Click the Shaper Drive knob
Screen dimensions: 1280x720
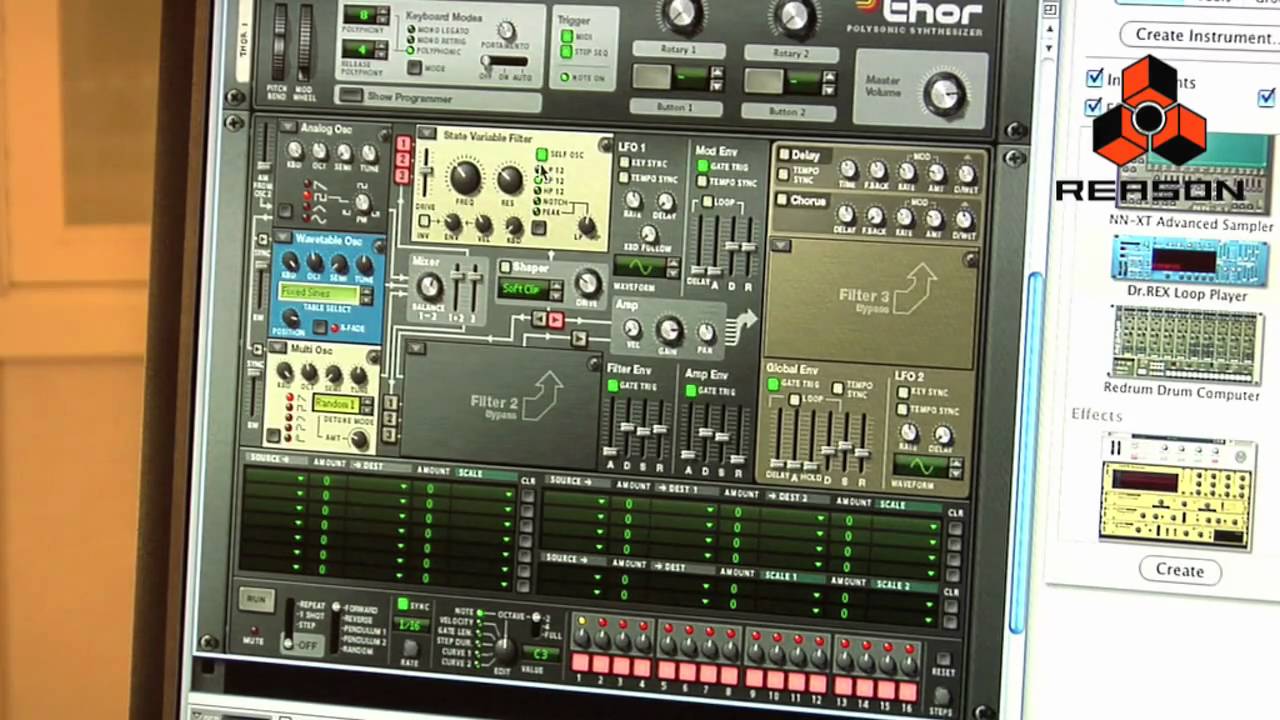coord(589,283)
